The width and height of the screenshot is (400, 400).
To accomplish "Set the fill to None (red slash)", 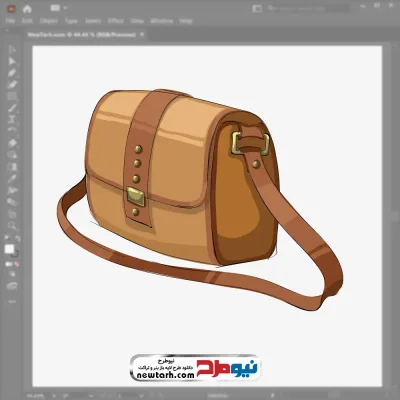I will click(17, 264).
